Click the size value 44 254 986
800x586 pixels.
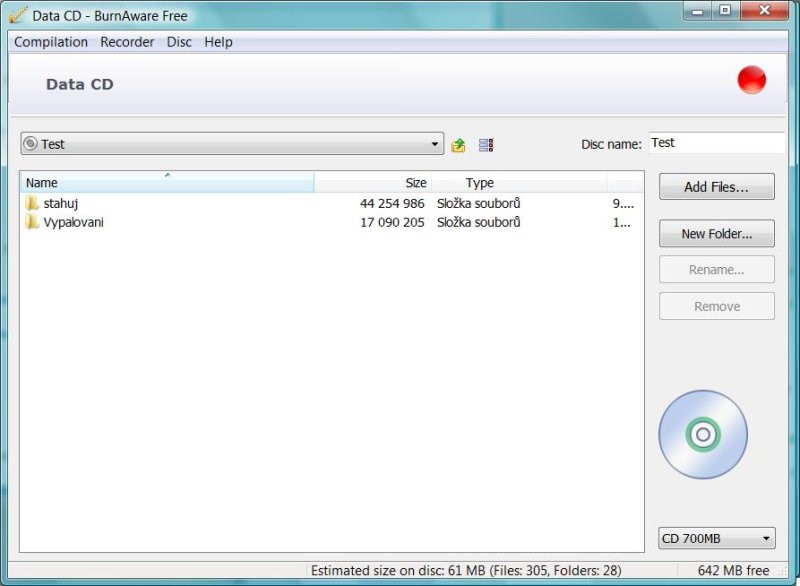coord(392,203)
